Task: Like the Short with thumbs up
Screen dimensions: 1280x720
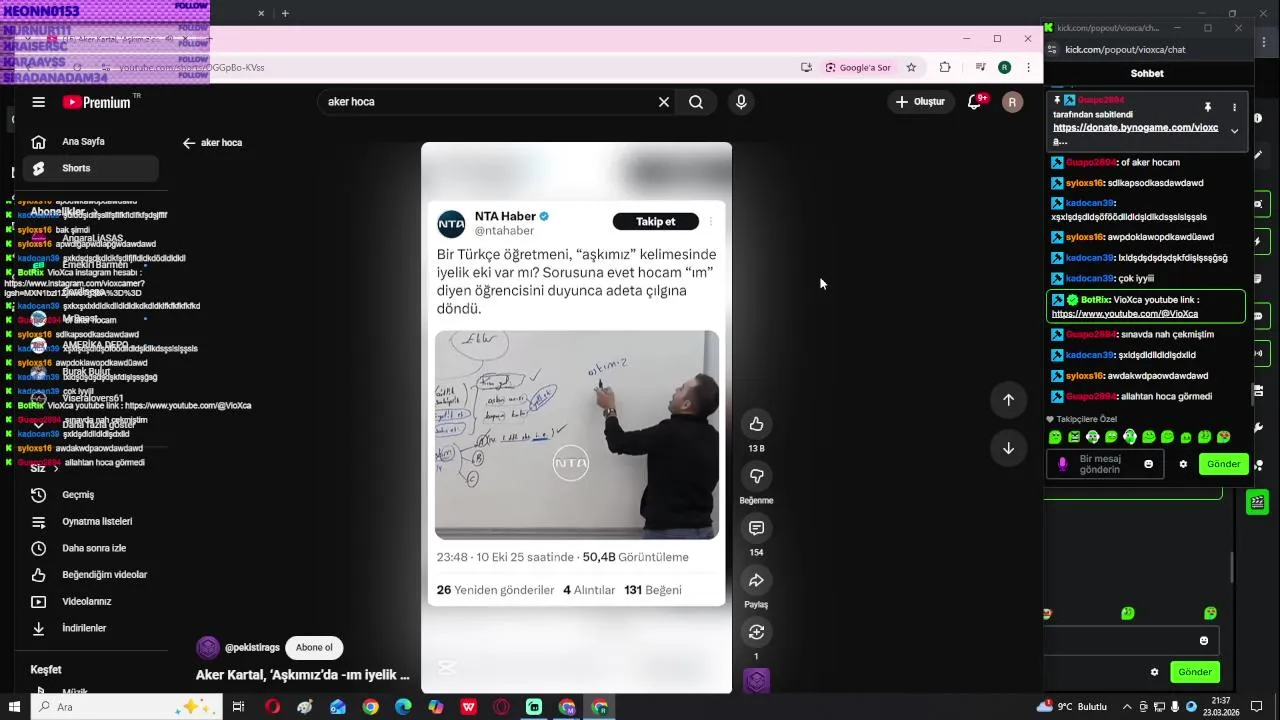Action: pyautogui.click(x=756, y=424)
